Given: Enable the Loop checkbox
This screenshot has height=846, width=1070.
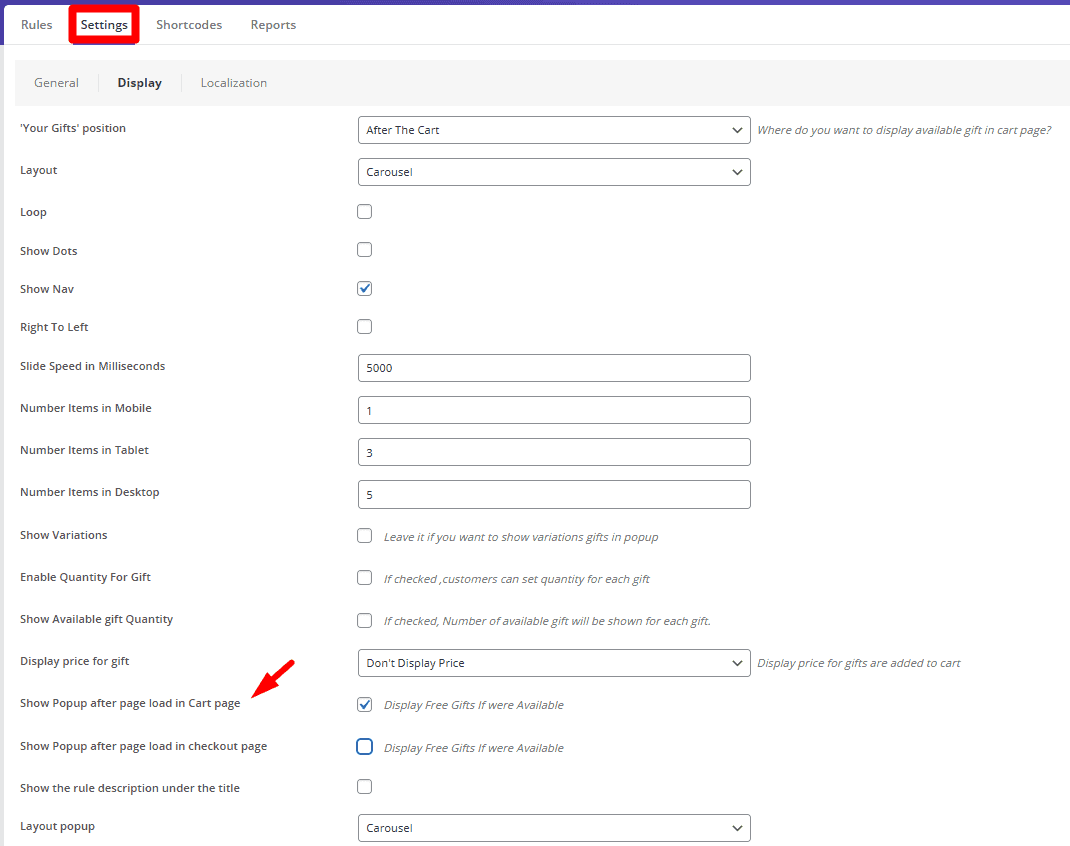Looking at the screenshot, I should 364,211.
